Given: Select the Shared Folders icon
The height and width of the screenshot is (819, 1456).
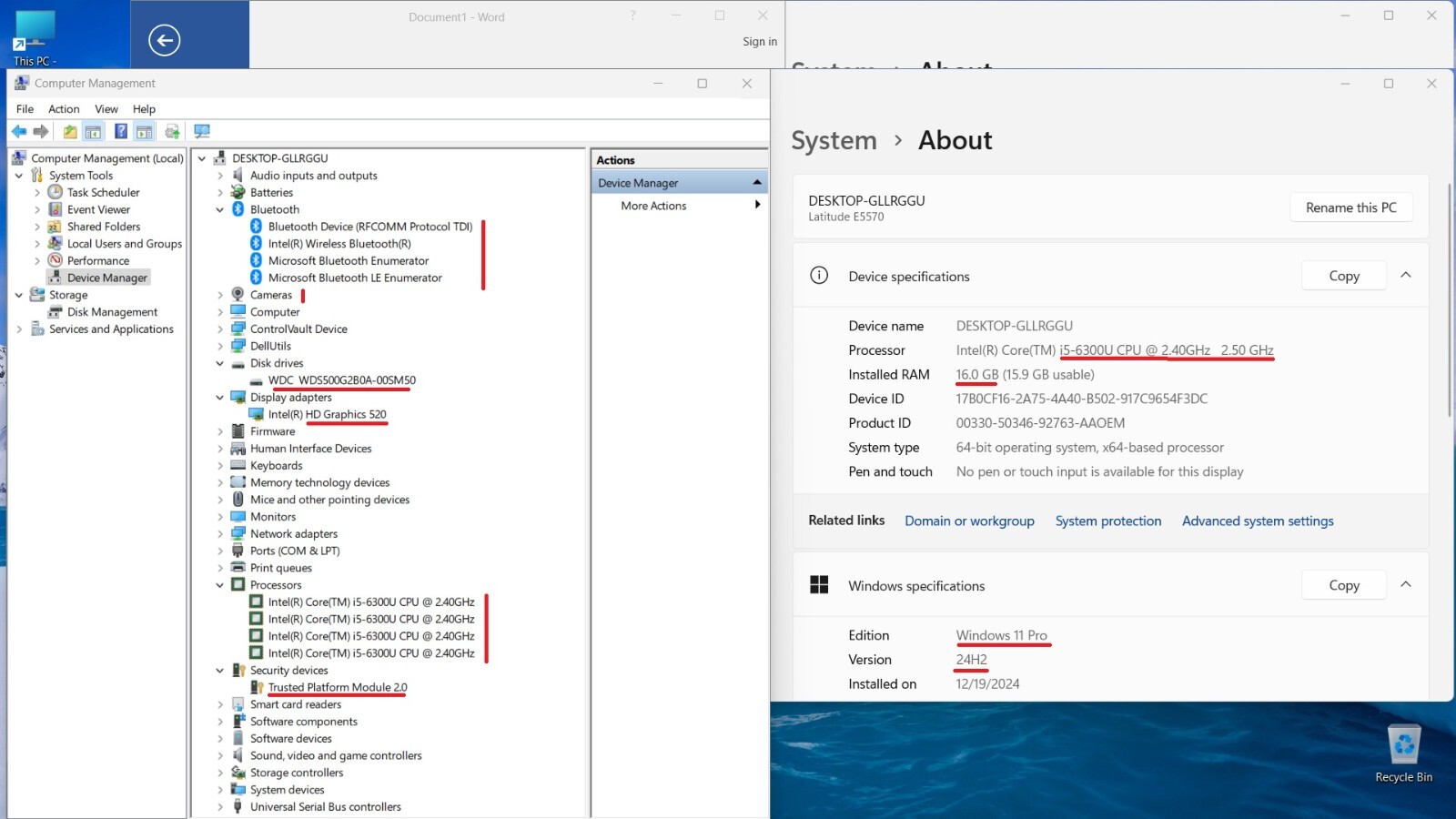Looking at the screenshot, I should click(56, 227).
